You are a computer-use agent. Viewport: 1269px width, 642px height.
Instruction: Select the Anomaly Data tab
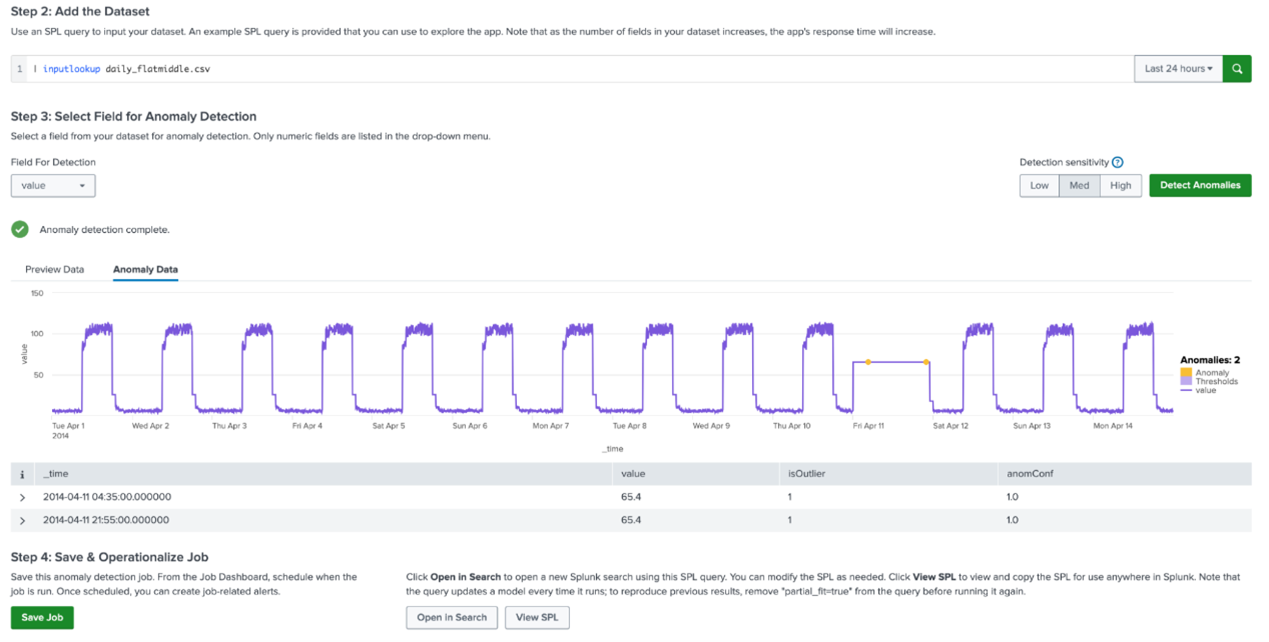145,269
